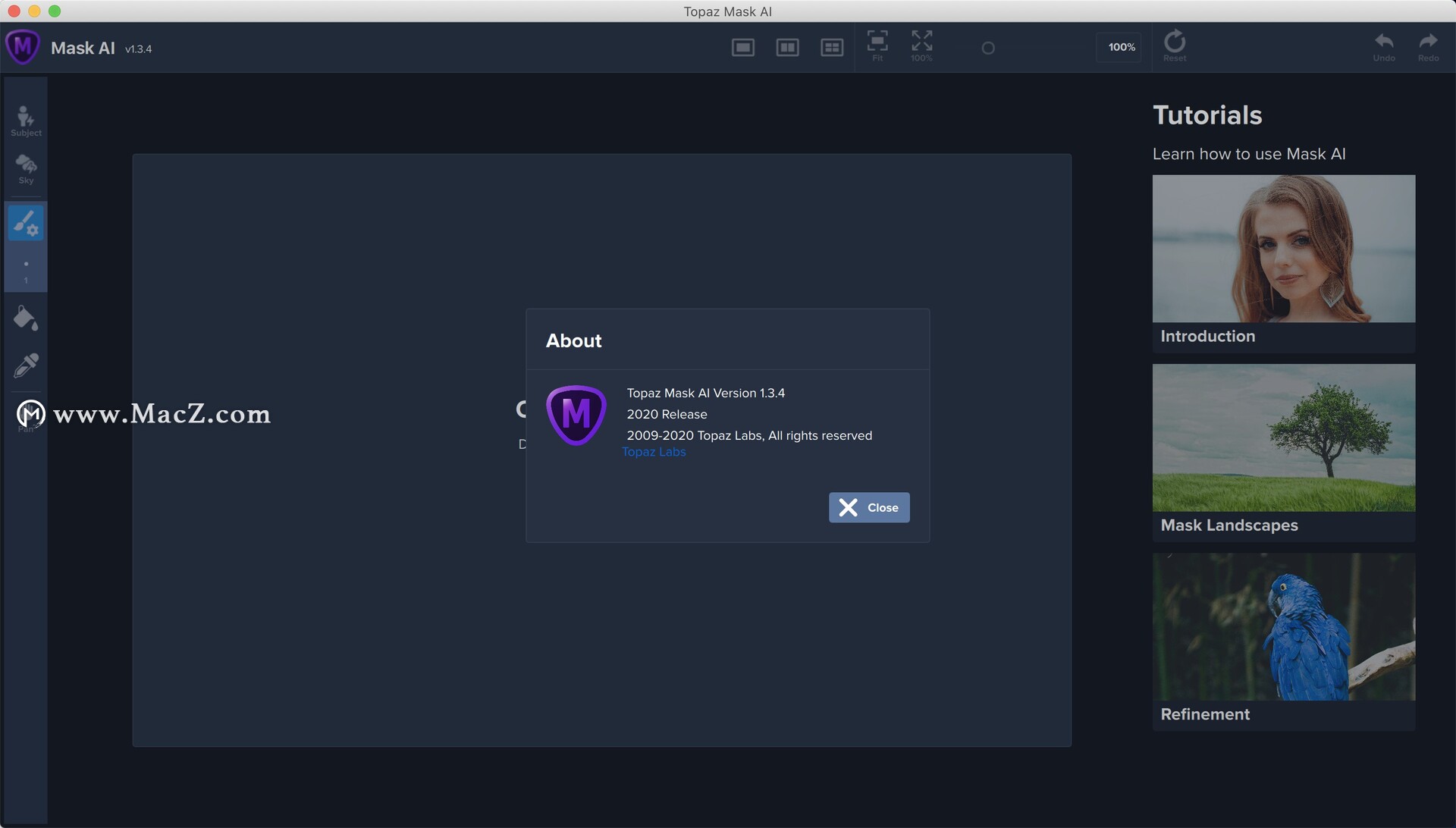Viewport: 1456px width, 828px height.
Task: Open the Mask Landscapes tutorial thumbnail
Action: pyautogui.click(x=1284, y=438)
